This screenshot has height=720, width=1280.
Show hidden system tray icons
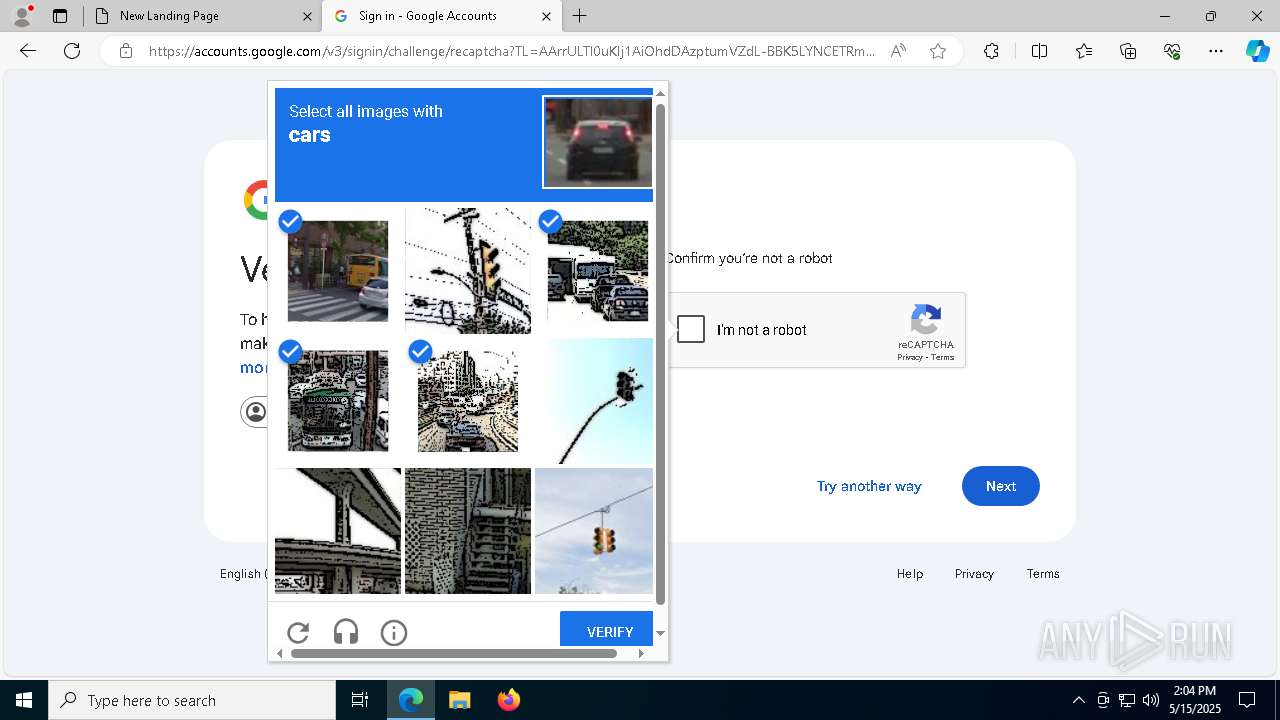[1078, 700]
